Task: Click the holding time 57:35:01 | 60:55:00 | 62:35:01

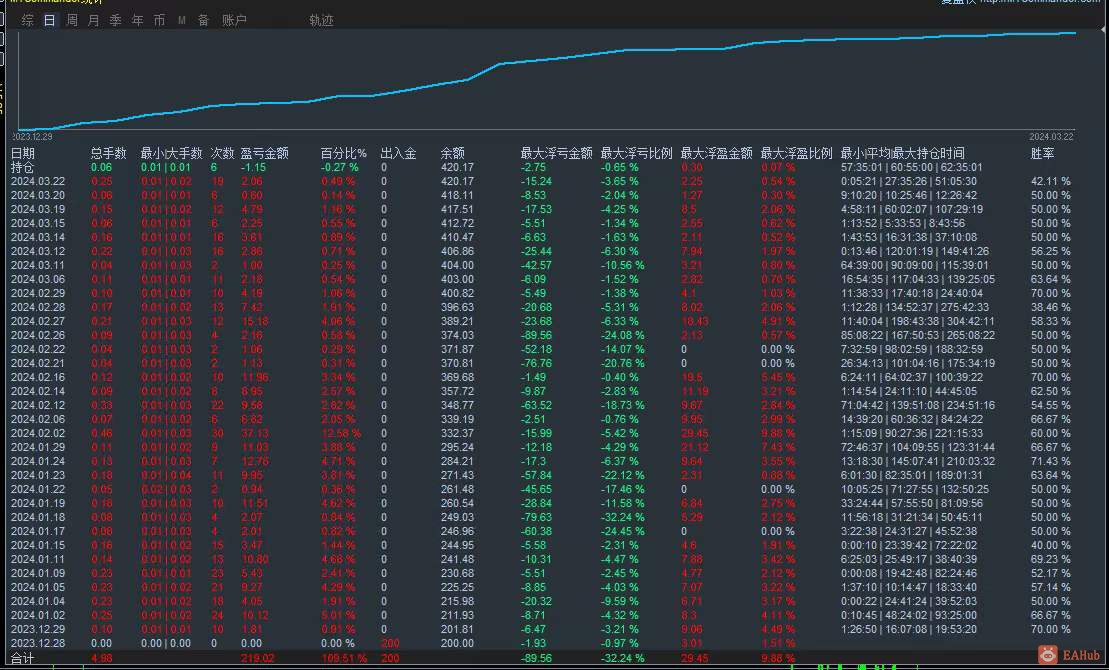Action: (x=911, y=168)
